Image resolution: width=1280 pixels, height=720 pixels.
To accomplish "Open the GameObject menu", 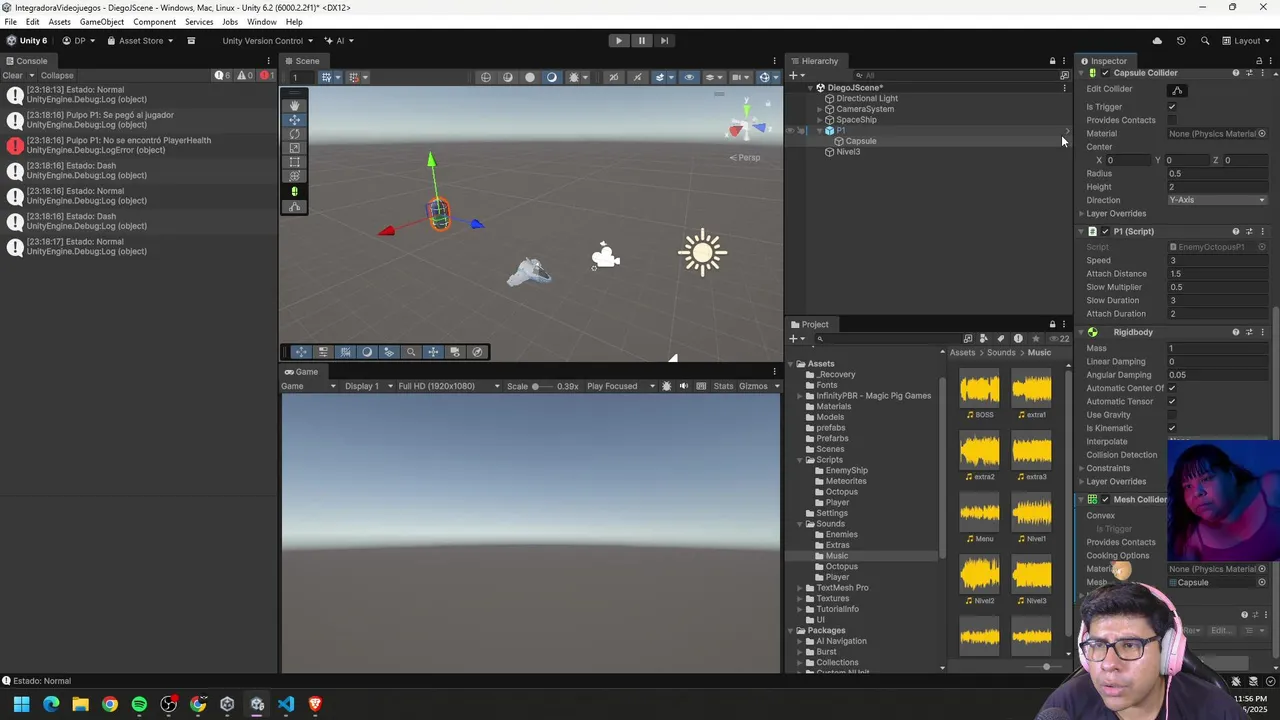I will [102, 22].
